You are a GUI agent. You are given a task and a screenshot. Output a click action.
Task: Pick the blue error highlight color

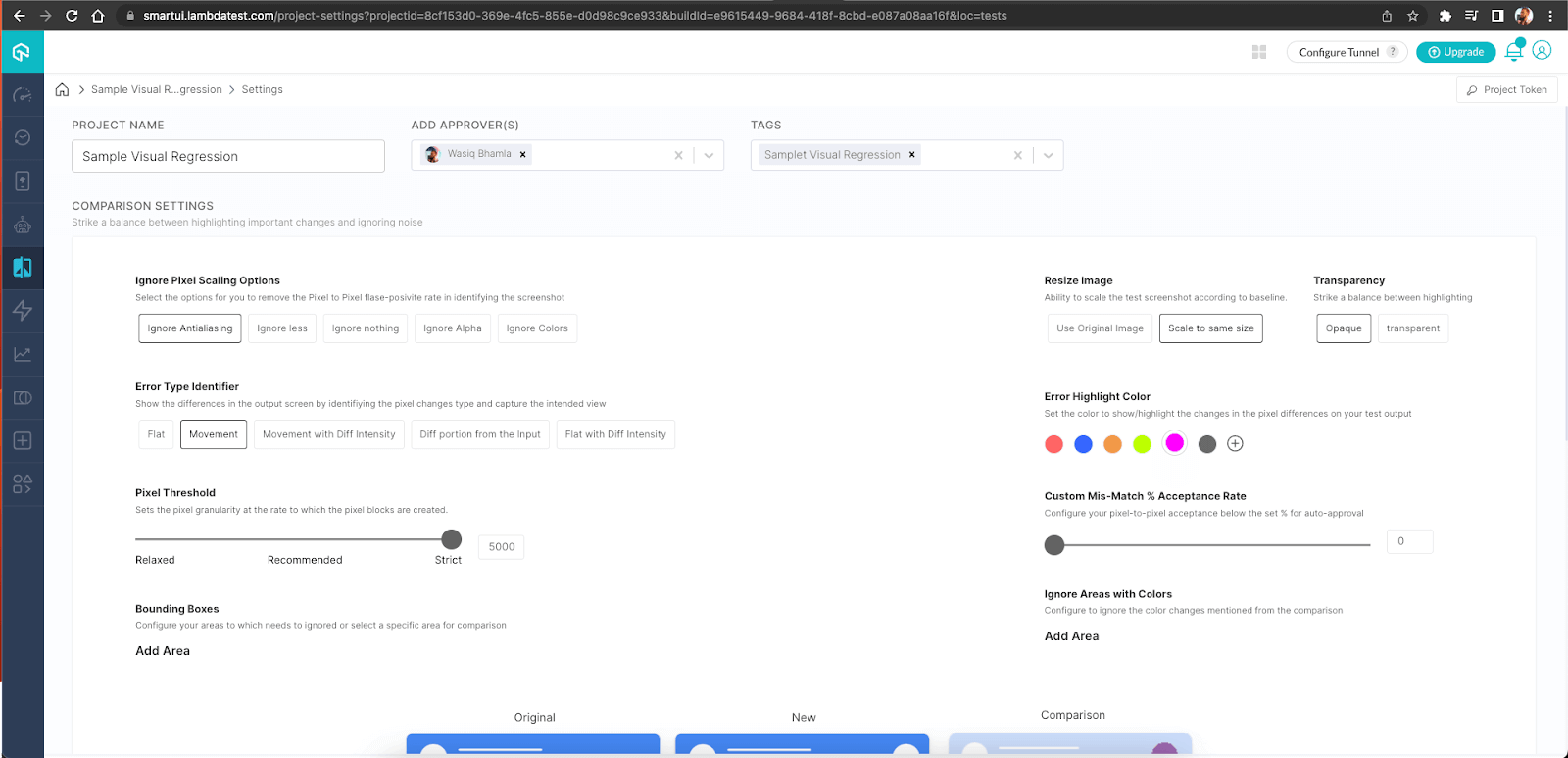[1083, 444]
